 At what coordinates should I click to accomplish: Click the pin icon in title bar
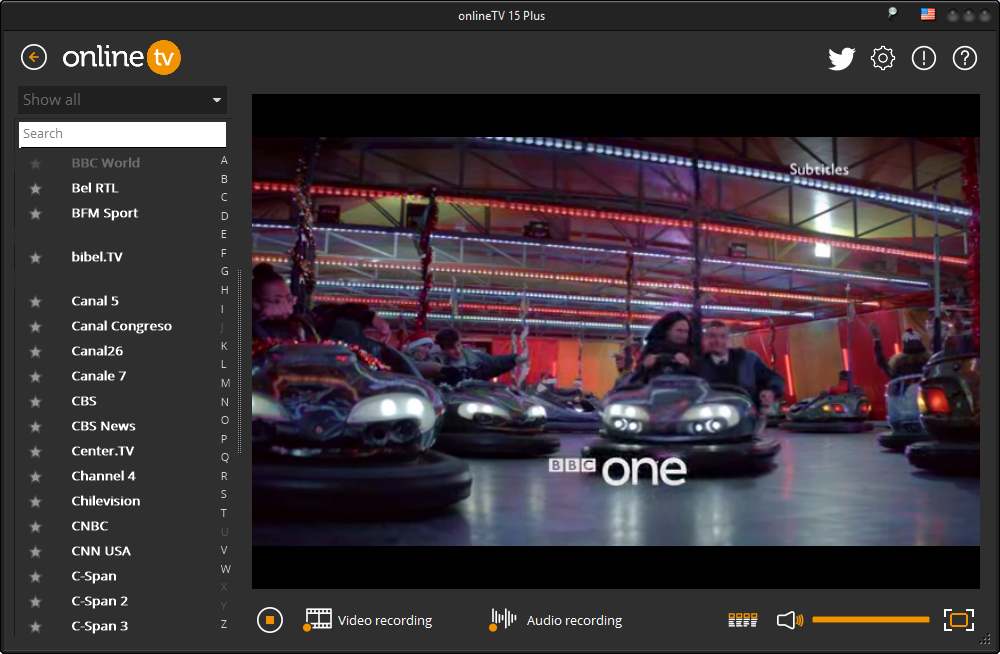click(892, 13)
